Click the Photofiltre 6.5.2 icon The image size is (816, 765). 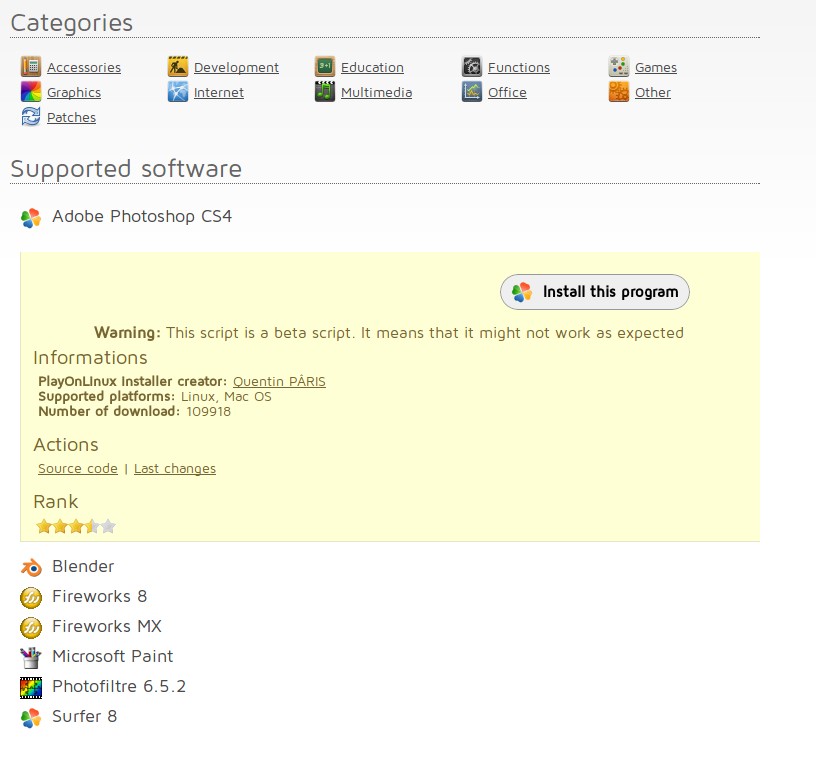click(x=31, y=688)
